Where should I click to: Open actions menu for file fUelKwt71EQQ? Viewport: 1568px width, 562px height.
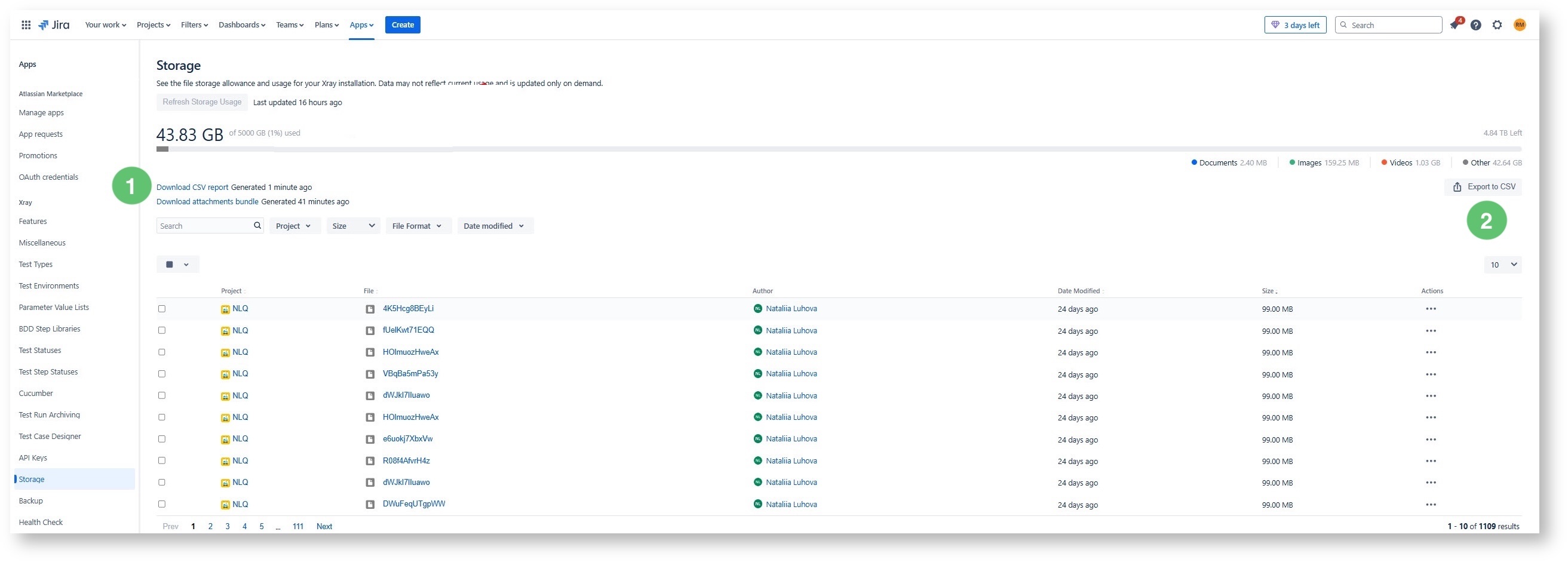coord(1431,331)
